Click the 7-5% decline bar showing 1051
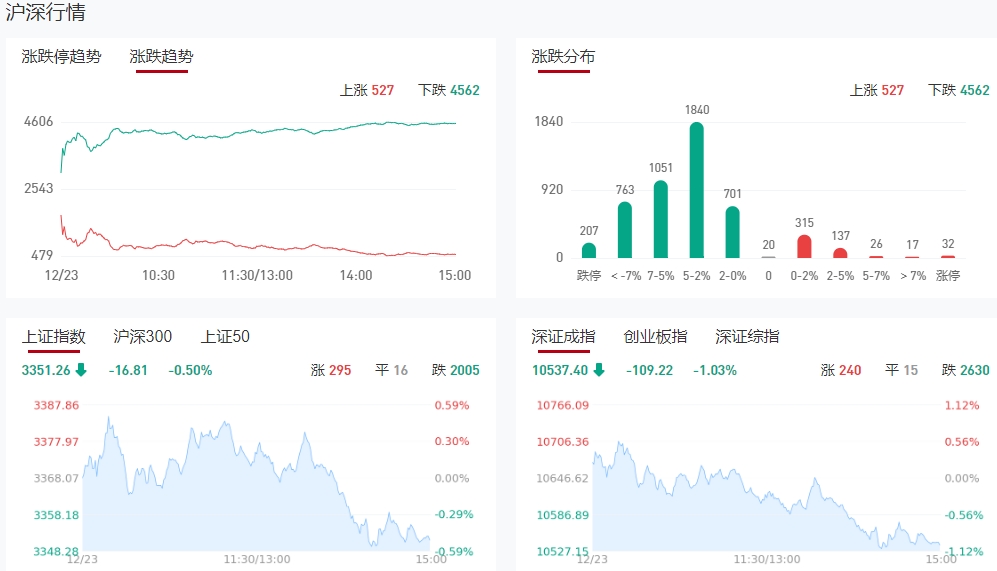The image size is (997, 571). pos(661,219)
